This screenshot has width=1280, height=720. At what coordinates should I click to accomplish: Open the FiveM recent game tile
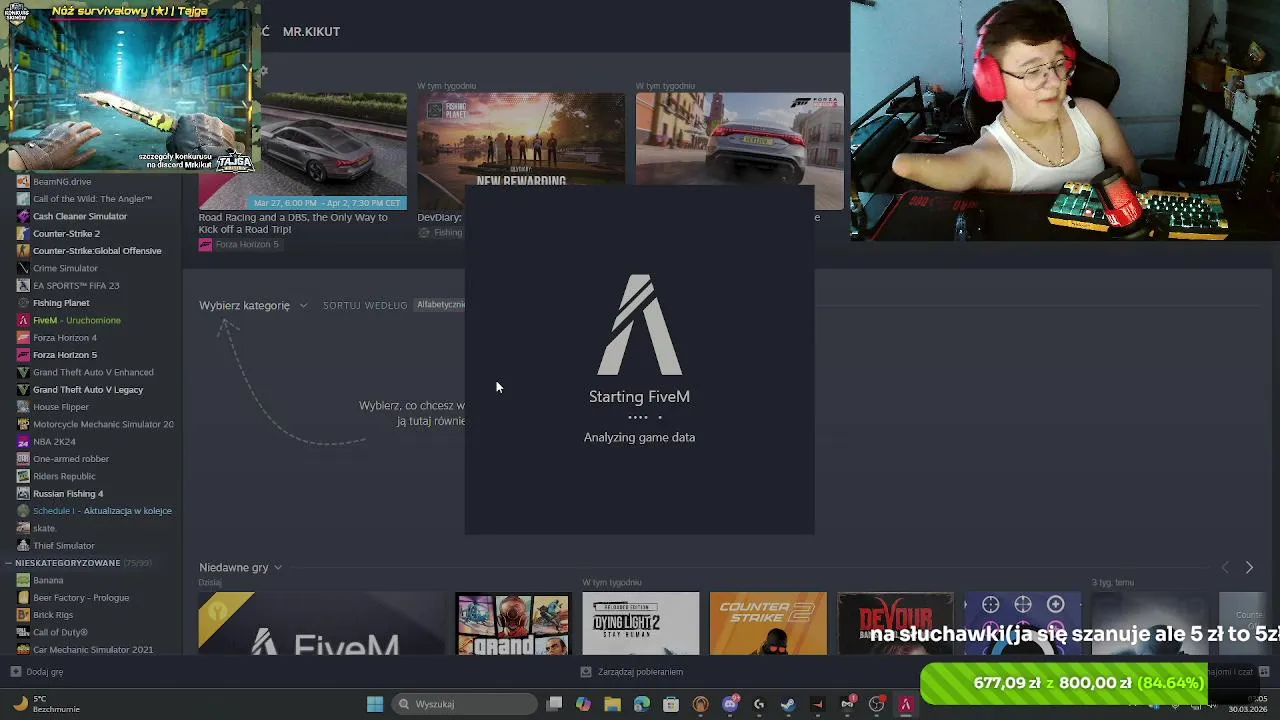(320, 624)
